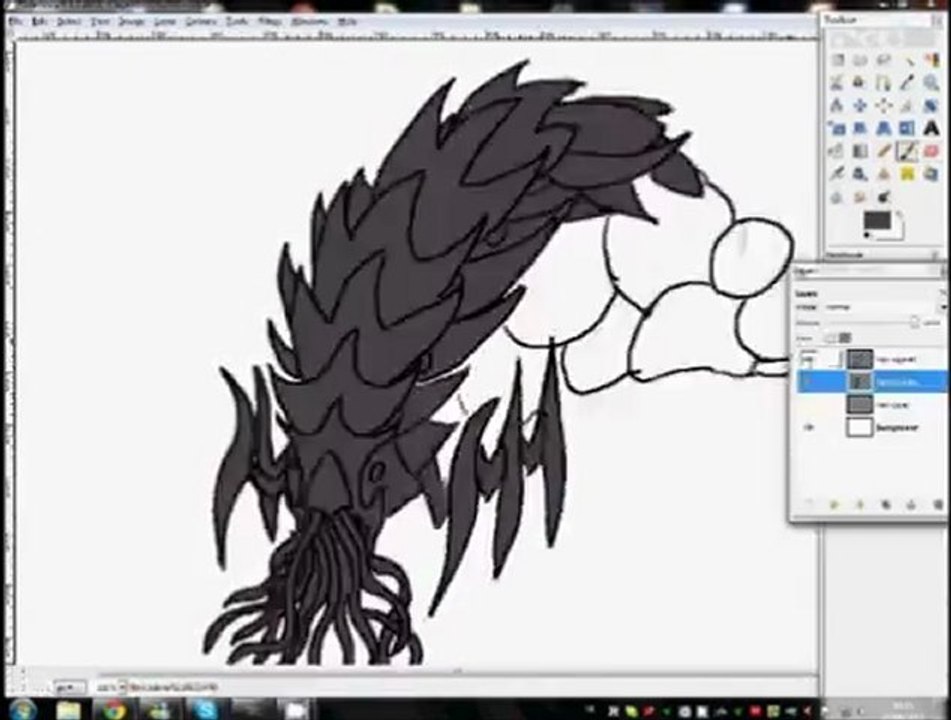Open the Edit menu

pyautogui.click(x=39, y=22)
